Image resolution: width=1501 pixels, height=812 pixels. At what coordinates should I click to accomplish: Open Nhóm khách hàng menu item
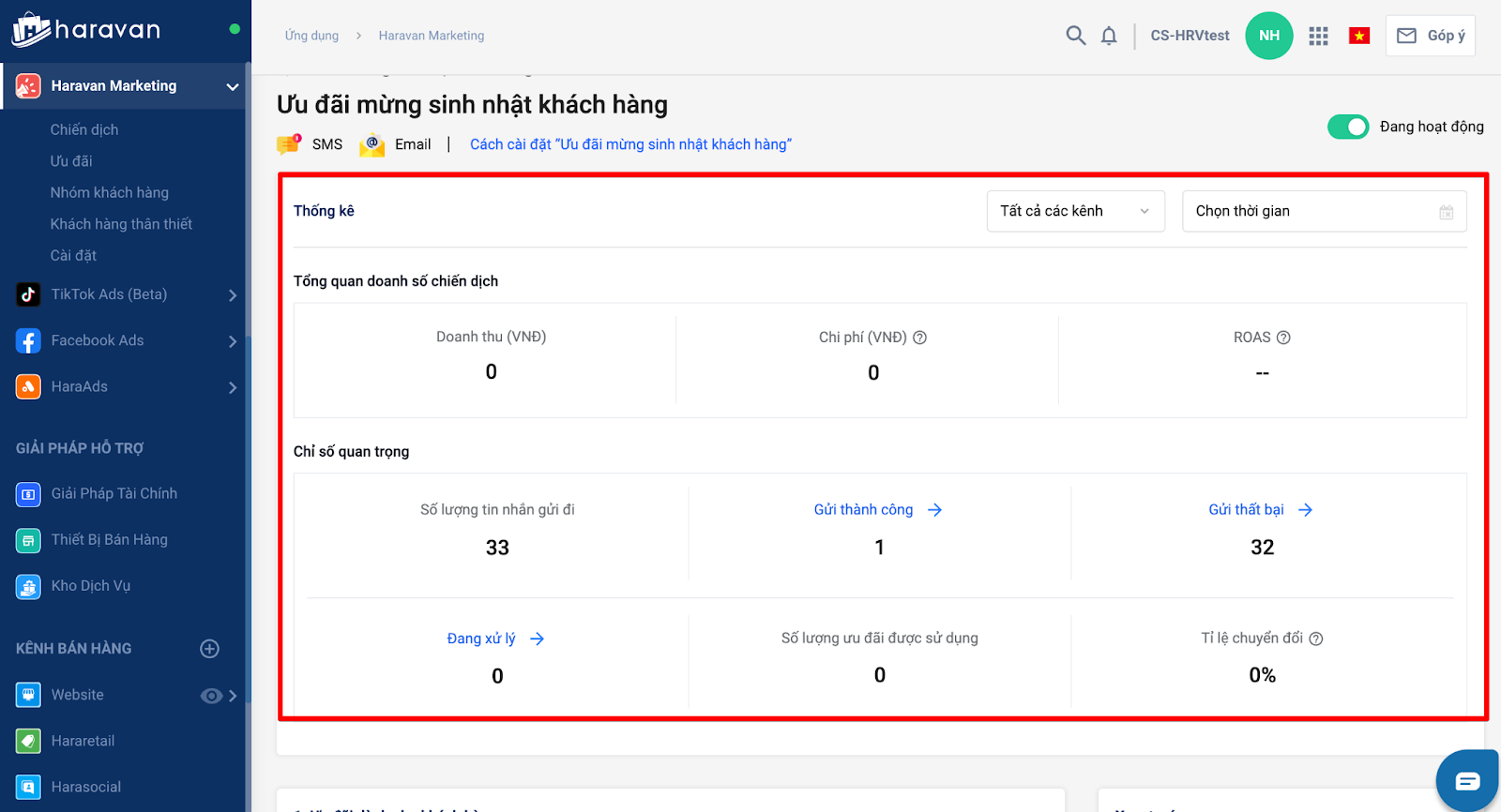pos(110,192)
